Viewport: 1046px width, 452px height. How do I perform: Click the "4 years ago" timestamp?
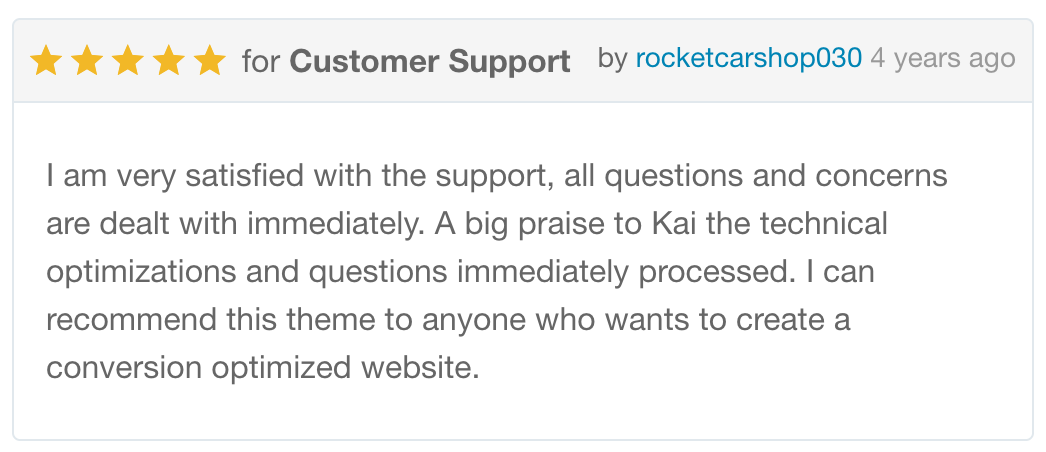pos(942,59)
